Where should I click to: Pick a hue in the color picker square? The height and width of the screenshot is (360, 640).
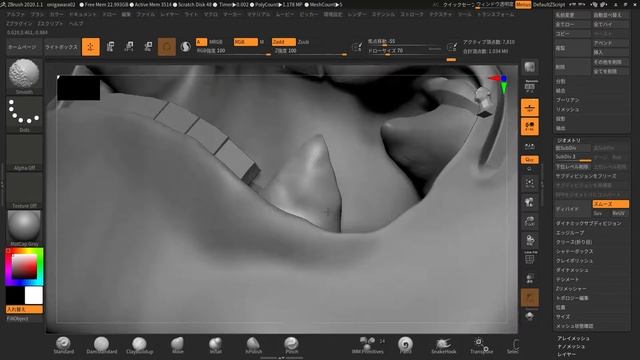(x=24, y=267)
